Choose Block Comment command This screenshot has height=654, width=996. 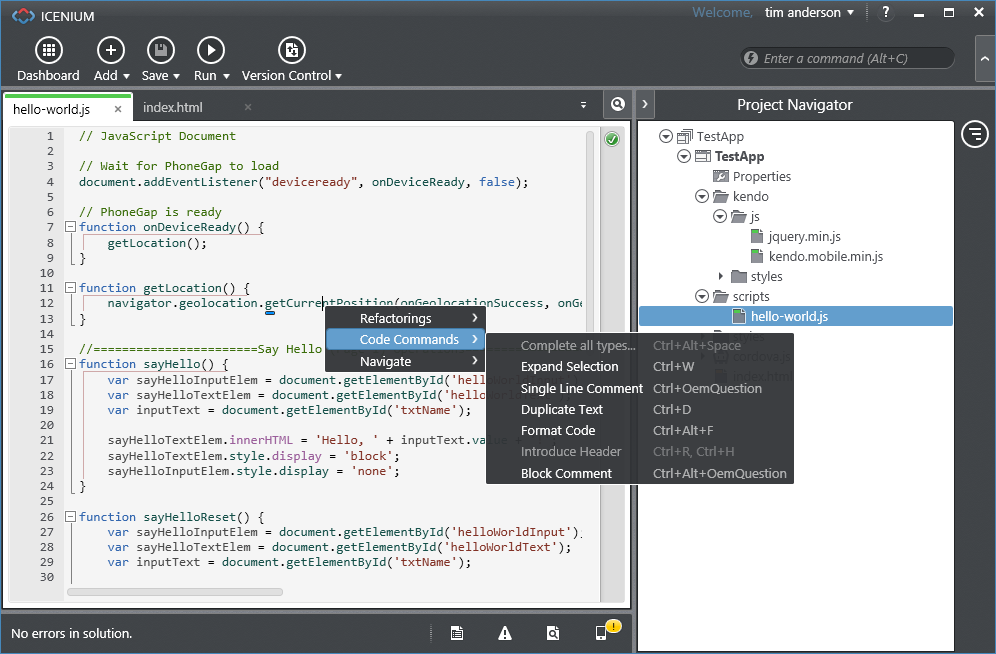coord(640,474)
